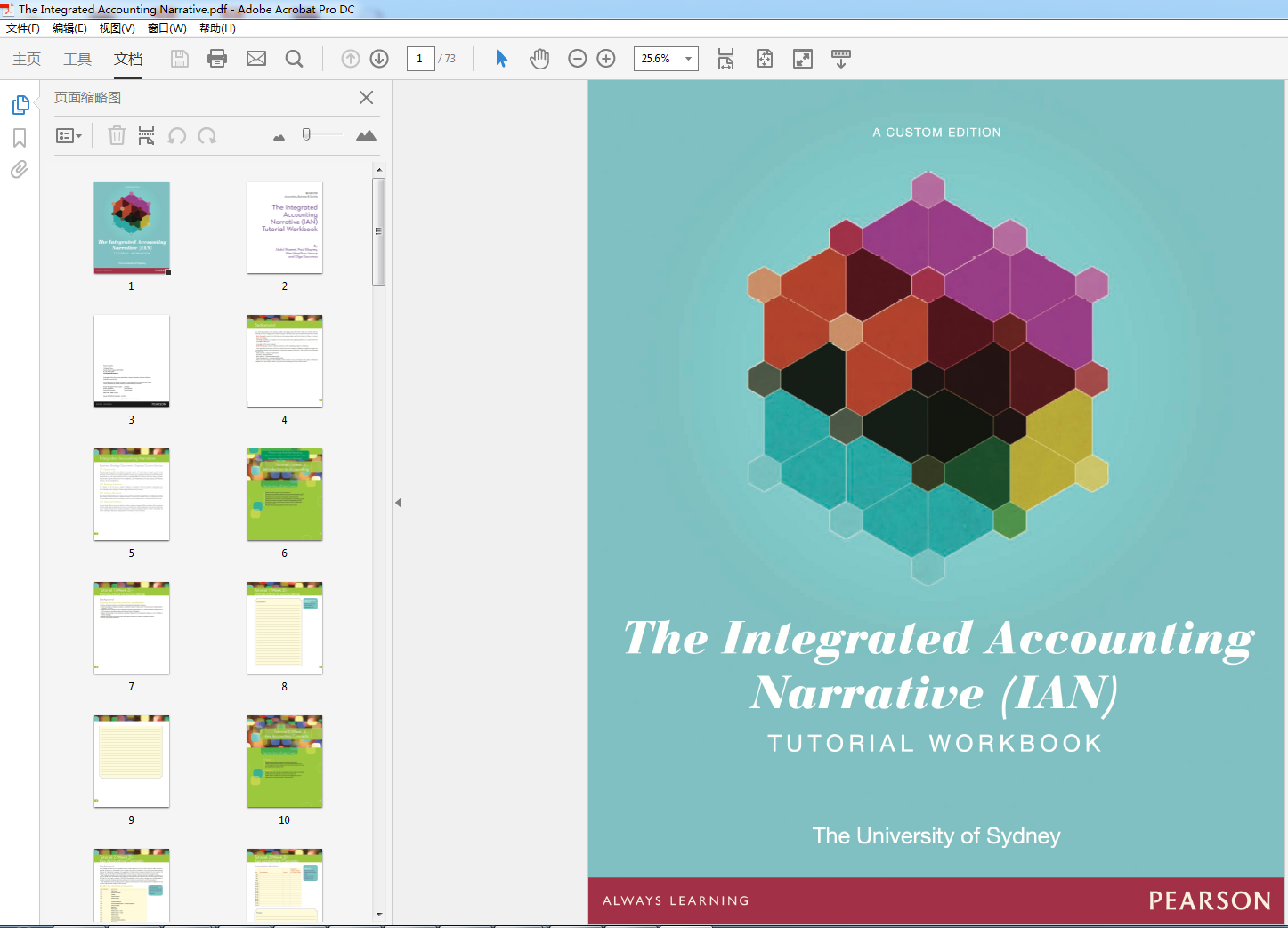Click the Save file icon
Image resolution: width=1288 pixels, height=928 pixels.
click(180, 59)
